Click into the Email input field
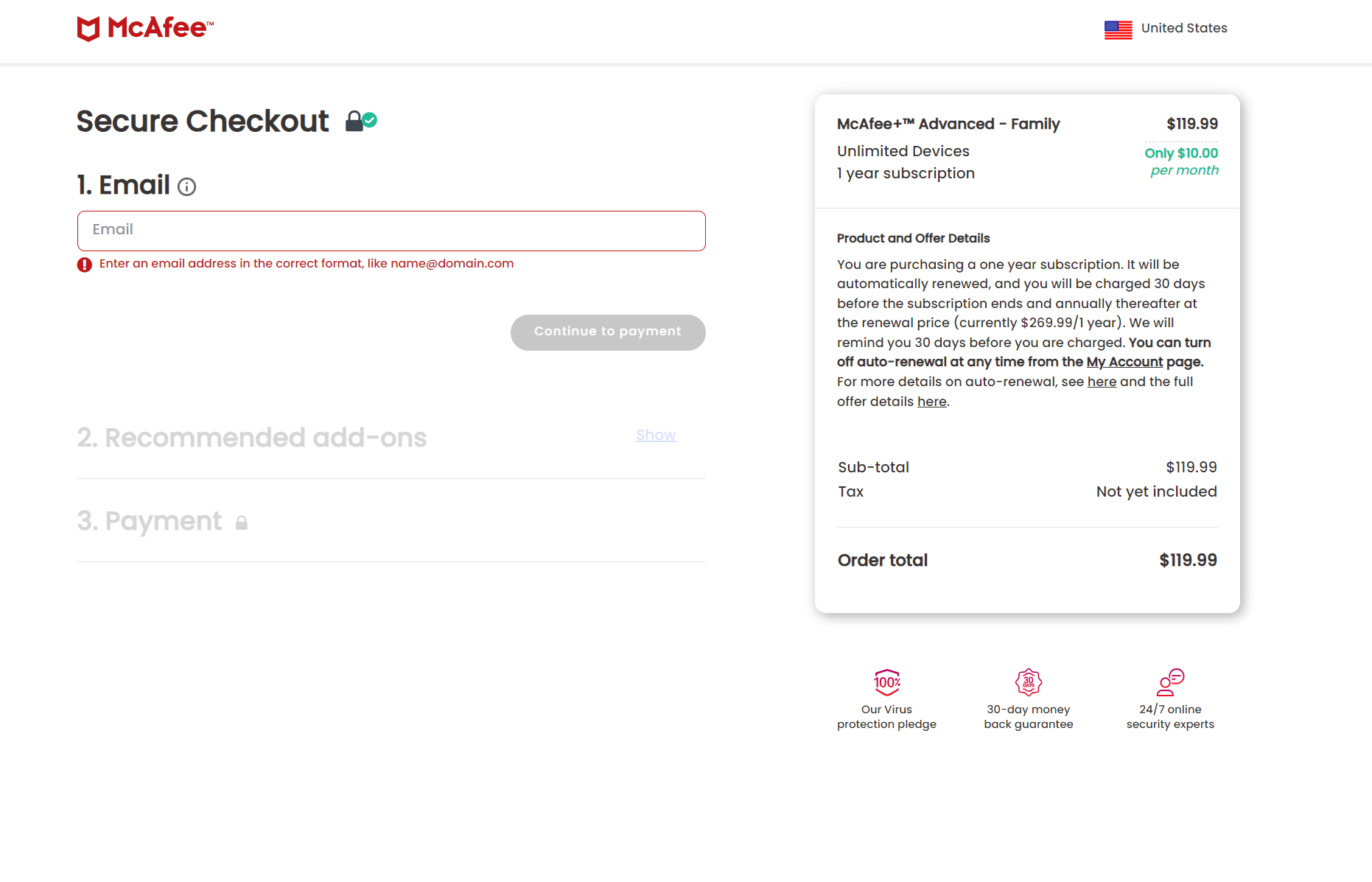This screenshot has height=882, width=1372. point(391,231)
